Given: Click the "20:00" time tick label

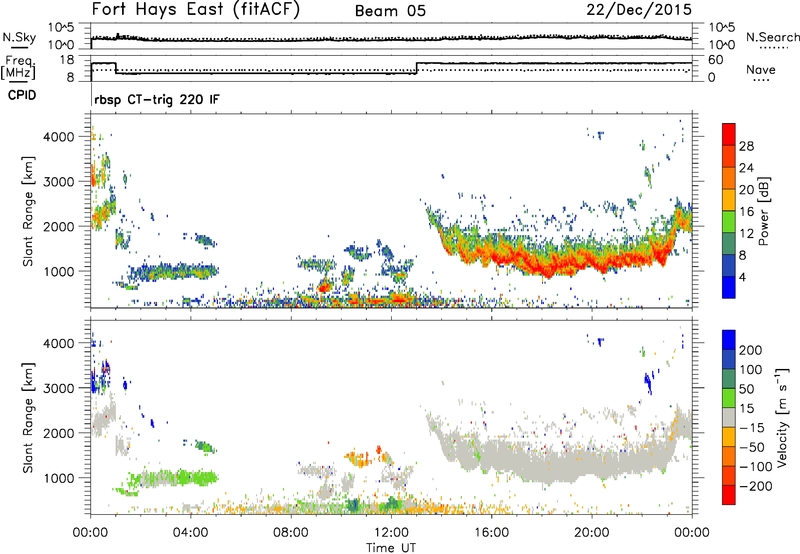Looking at the screenshot, I should 592,533.
